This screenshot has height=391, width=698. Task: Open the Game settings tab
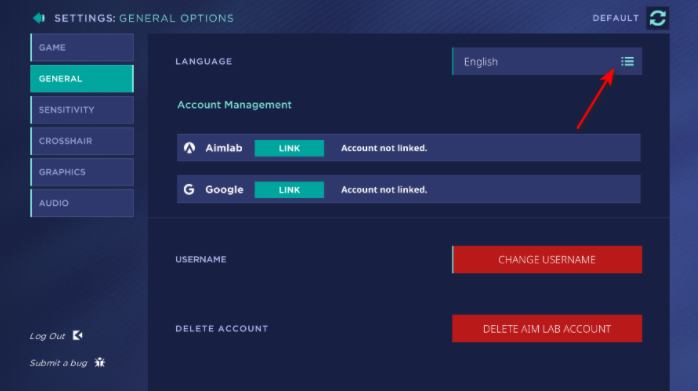[x=82, y=47]
